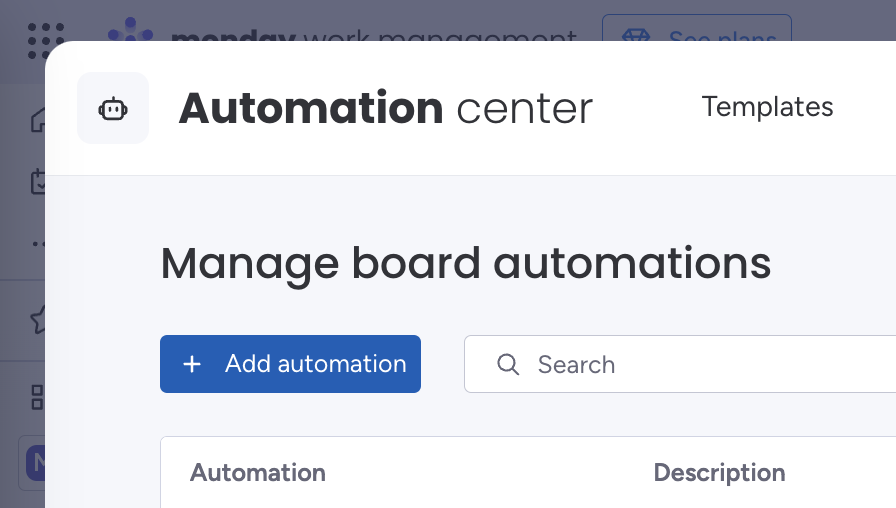Switch to the Templates tab
Viewport: 896px width, 508px height.
click(767, 107)
